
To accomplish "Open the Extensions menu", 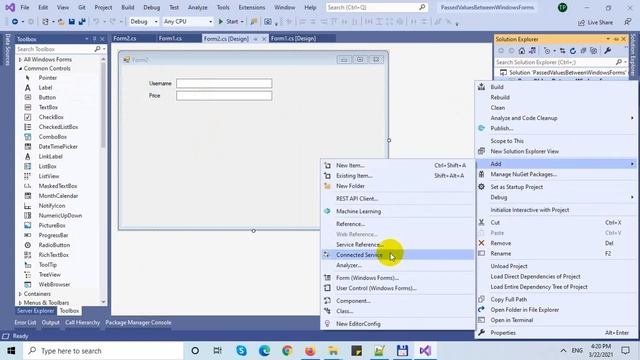I will (x=251, y=7).
